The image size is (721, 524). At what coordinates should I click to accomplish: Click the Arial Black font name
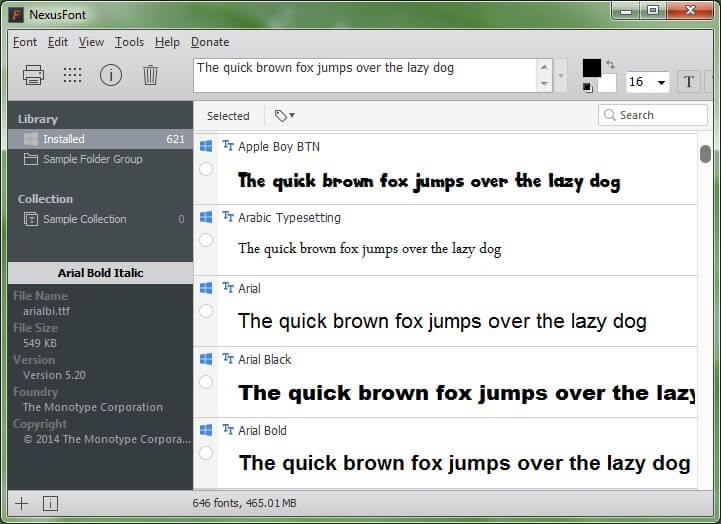[264, 359]
